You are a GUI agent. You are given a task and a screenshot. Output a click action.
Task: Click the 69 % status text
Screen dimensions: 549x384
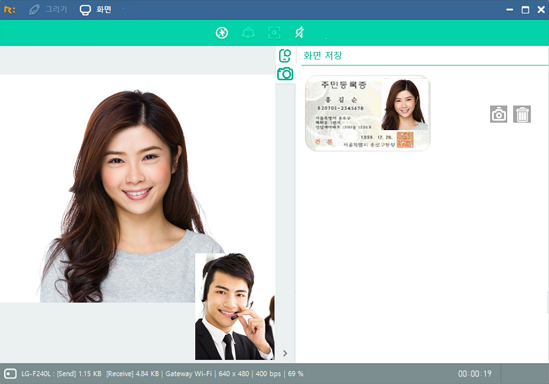pos(296,374)
